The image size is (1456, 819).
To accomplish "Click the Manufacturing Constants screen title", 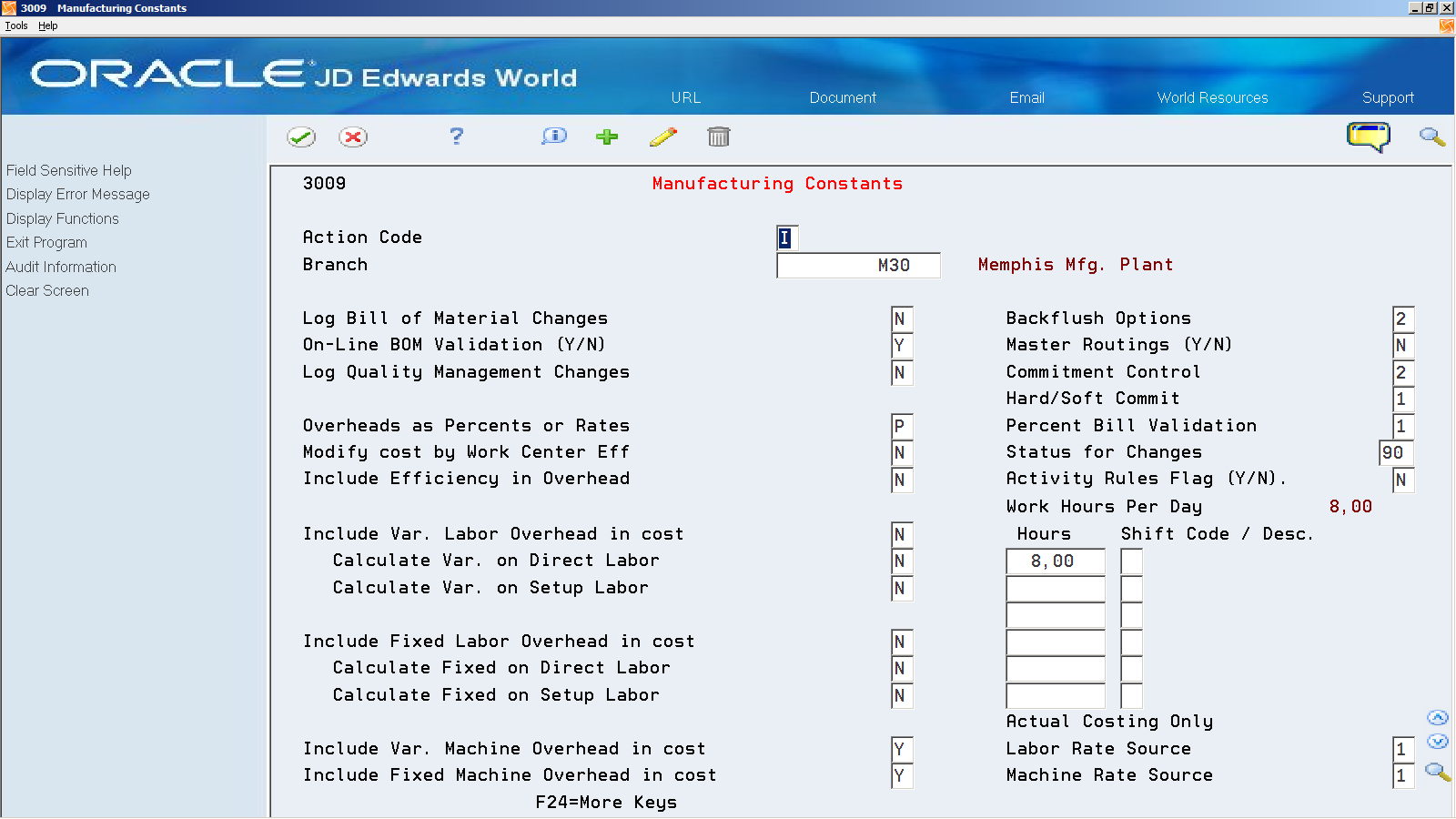I will pos(777,184).
